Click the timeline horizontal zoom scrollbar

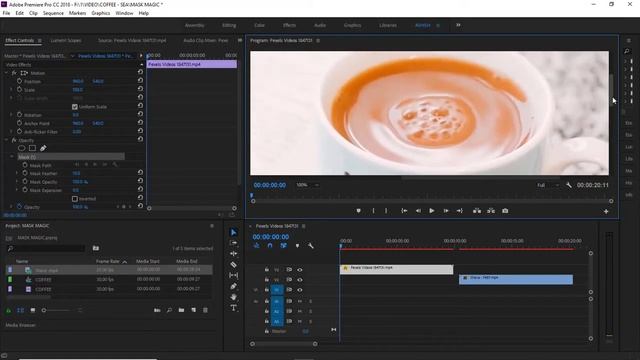coord(284,344)
